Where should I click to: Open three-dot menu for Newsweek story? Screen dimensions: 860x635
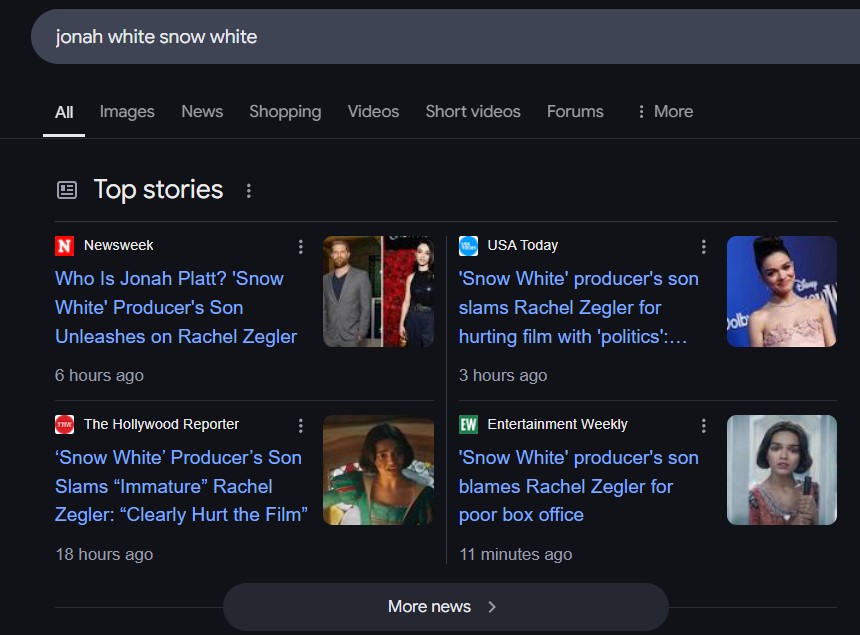tap(301, 246)
